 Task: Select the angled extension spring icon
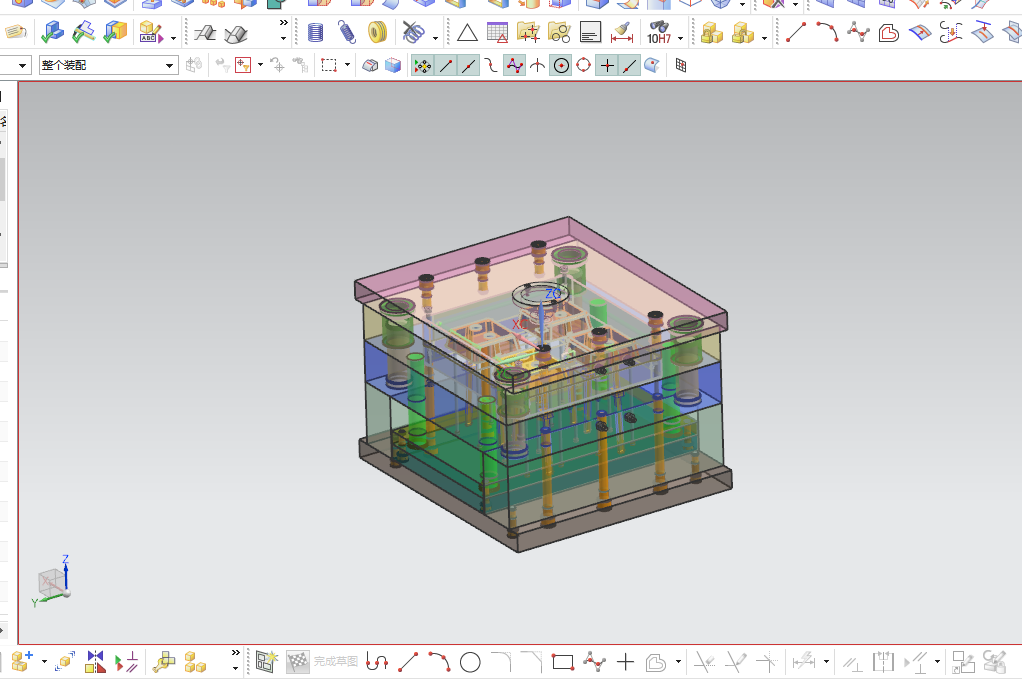346,32
